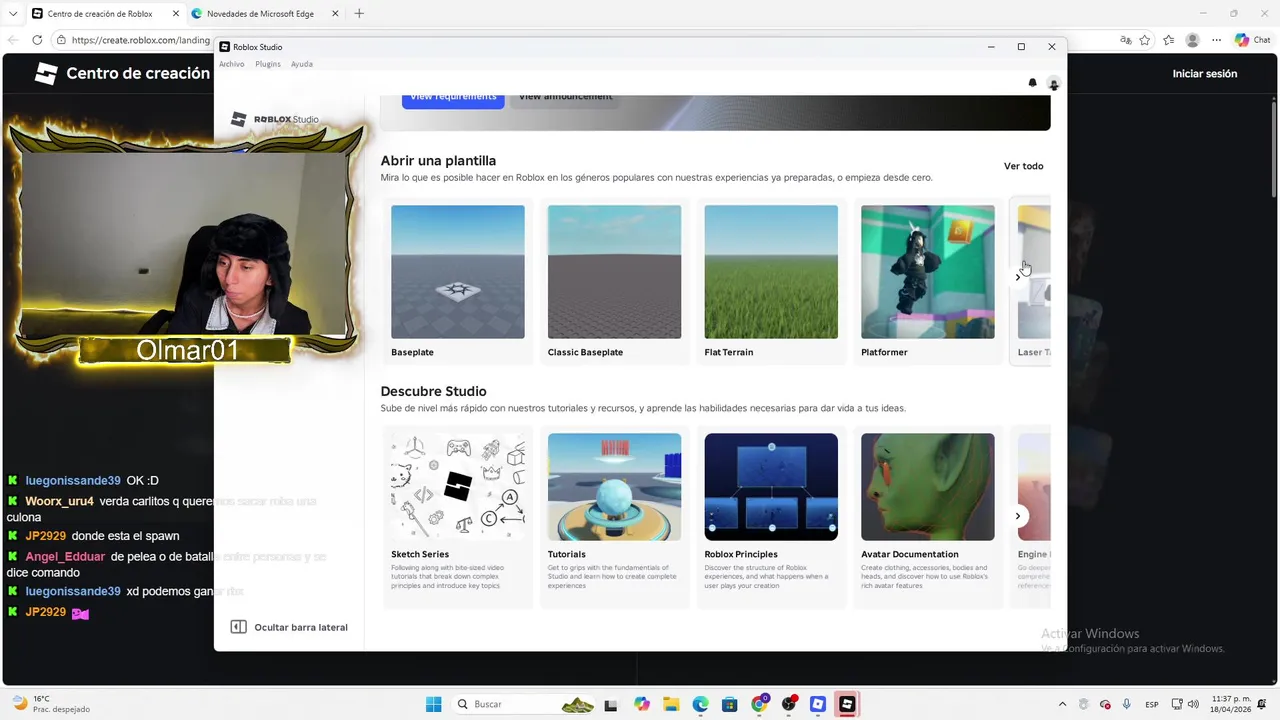Click the hide sidebar panel icon
Image resolution: width=1280 pixels, height=720 pixels.
click(x=238, y=627)
